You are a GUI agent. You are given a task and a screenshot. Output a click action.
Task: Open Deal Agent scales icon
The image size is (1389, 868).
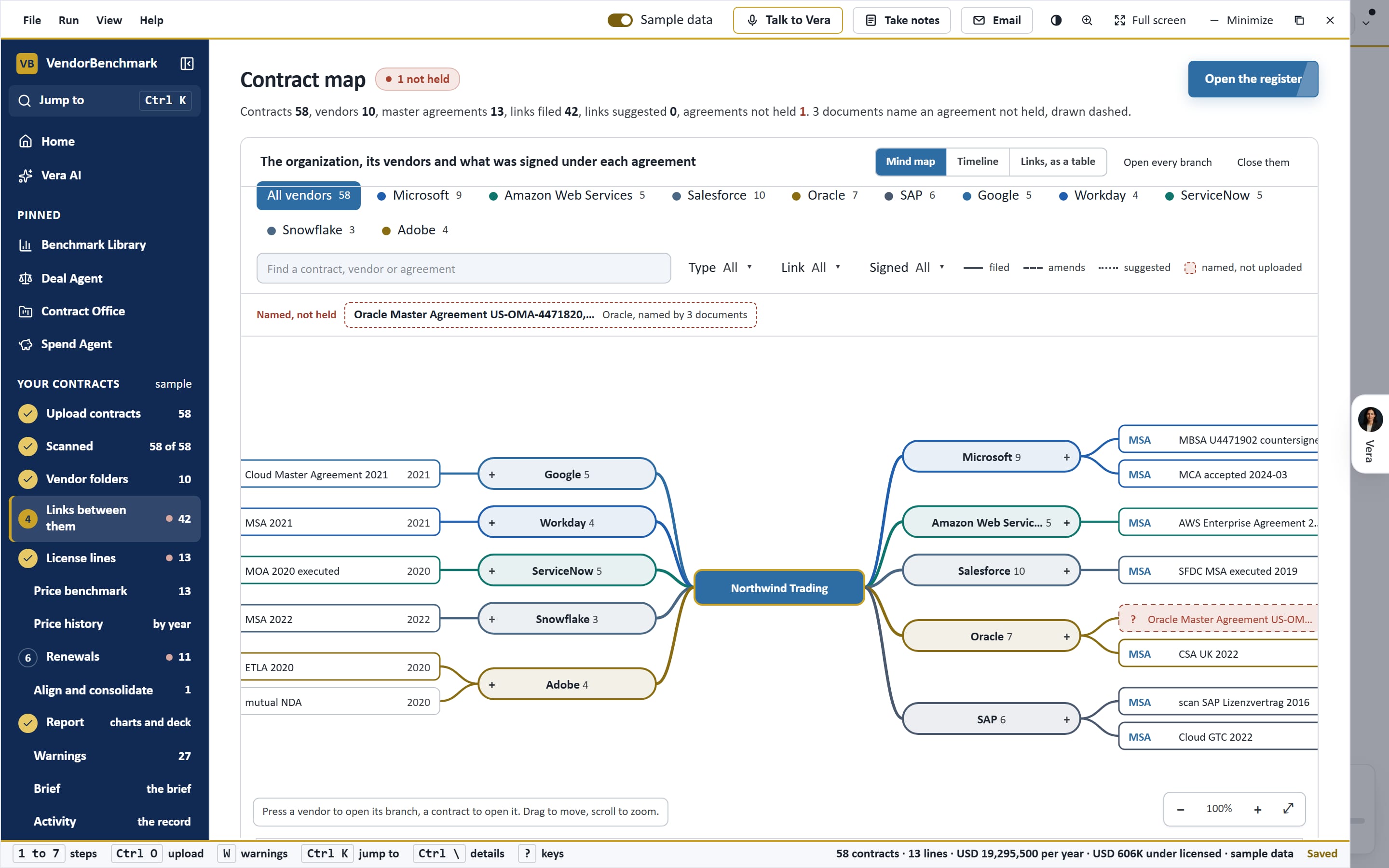[x=25, y=278]
